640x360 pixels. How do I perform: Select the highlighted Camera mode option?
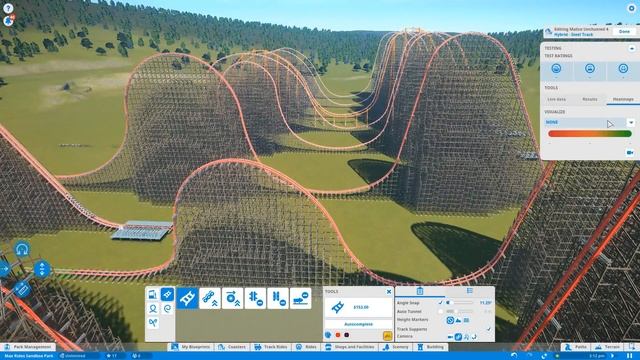458,337
